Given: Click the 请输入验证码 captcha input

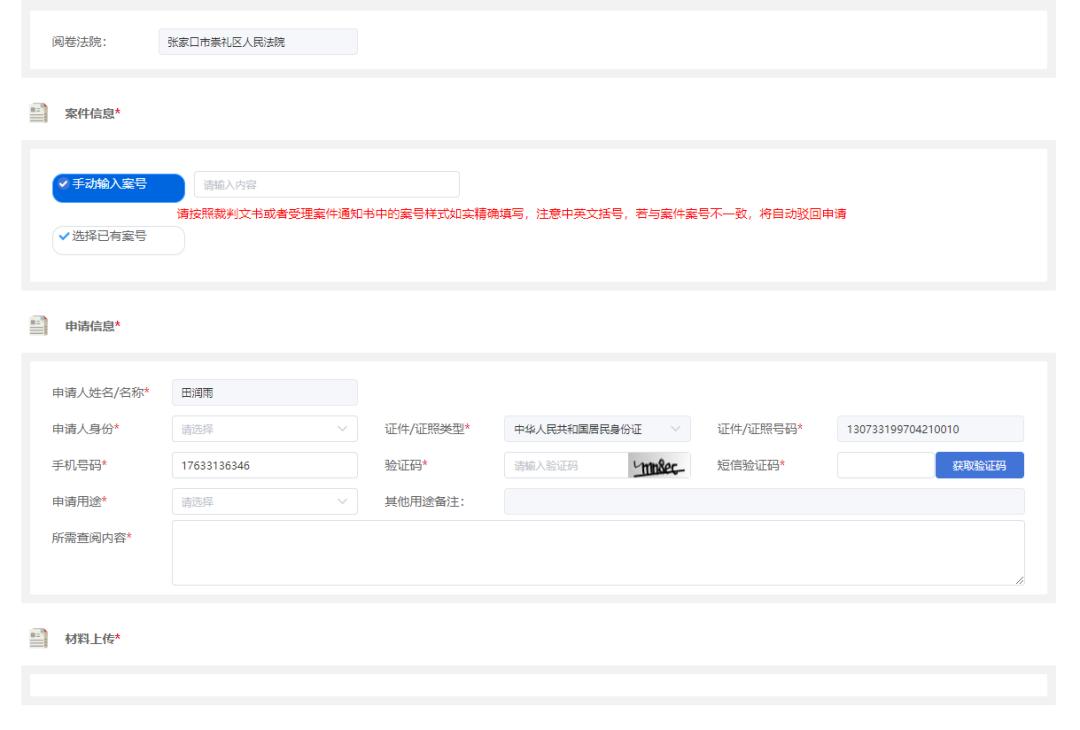Looking at the screenshot, I should 565,466.
